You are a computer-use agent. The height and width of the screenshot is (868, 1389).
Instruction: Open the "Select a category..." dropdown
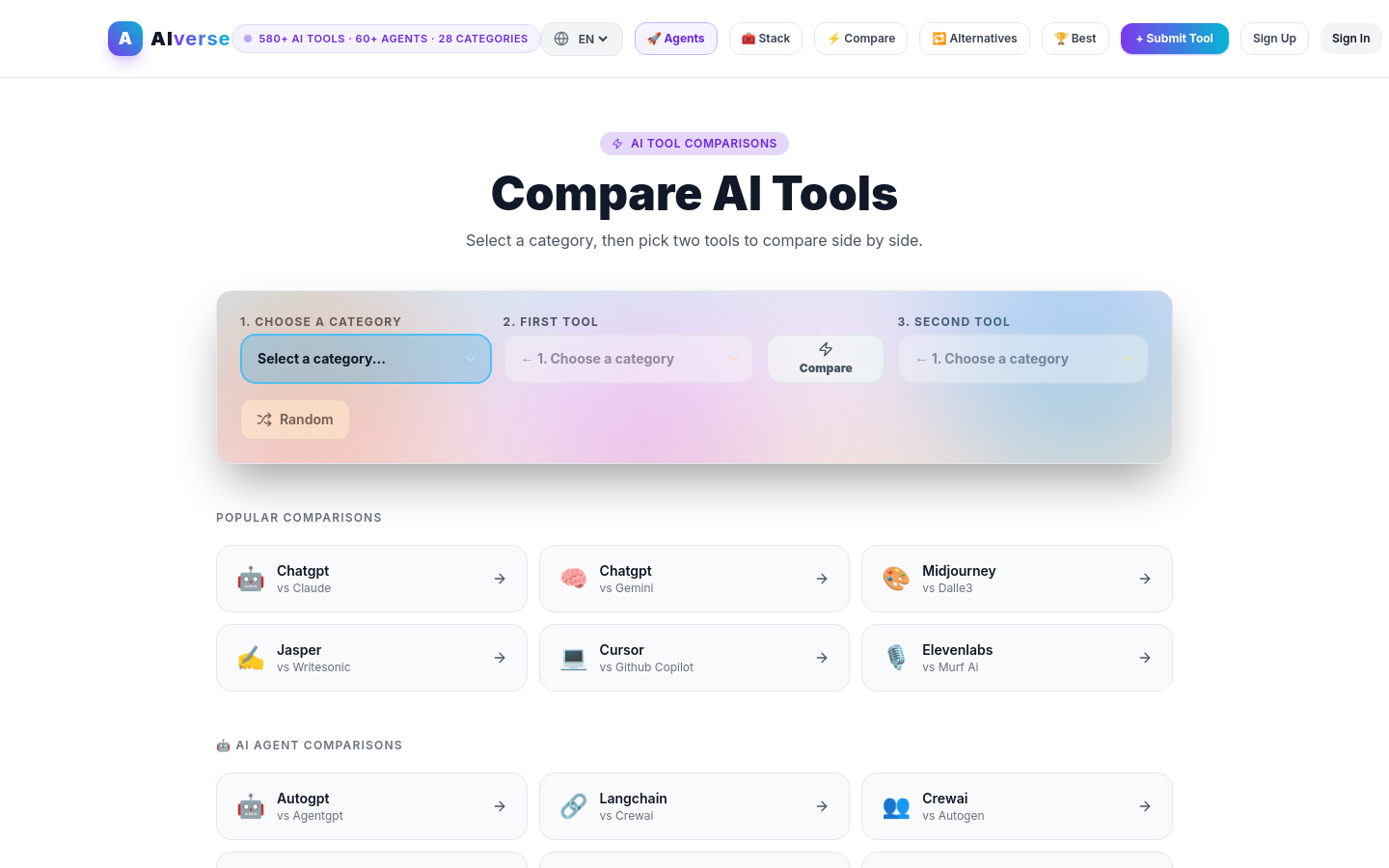pos(366,359)
